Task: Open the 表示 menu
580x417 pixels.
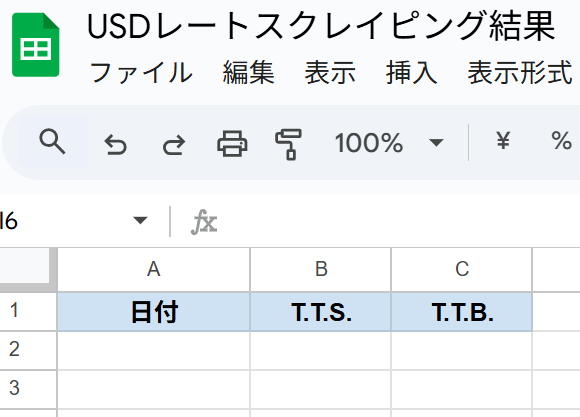Action: point(330,73)
